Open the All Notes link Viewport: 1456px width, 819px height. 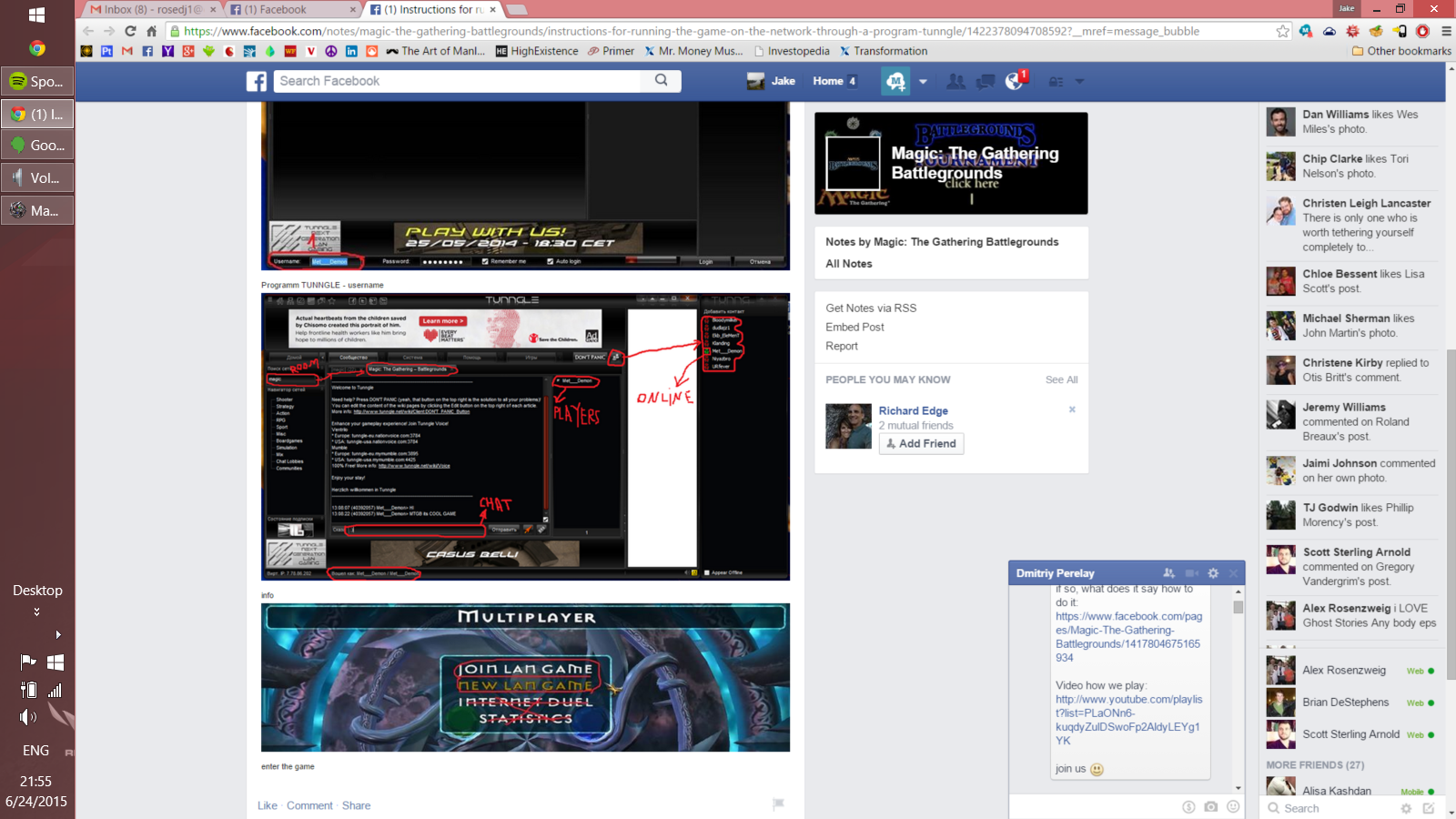coord(849,264)
